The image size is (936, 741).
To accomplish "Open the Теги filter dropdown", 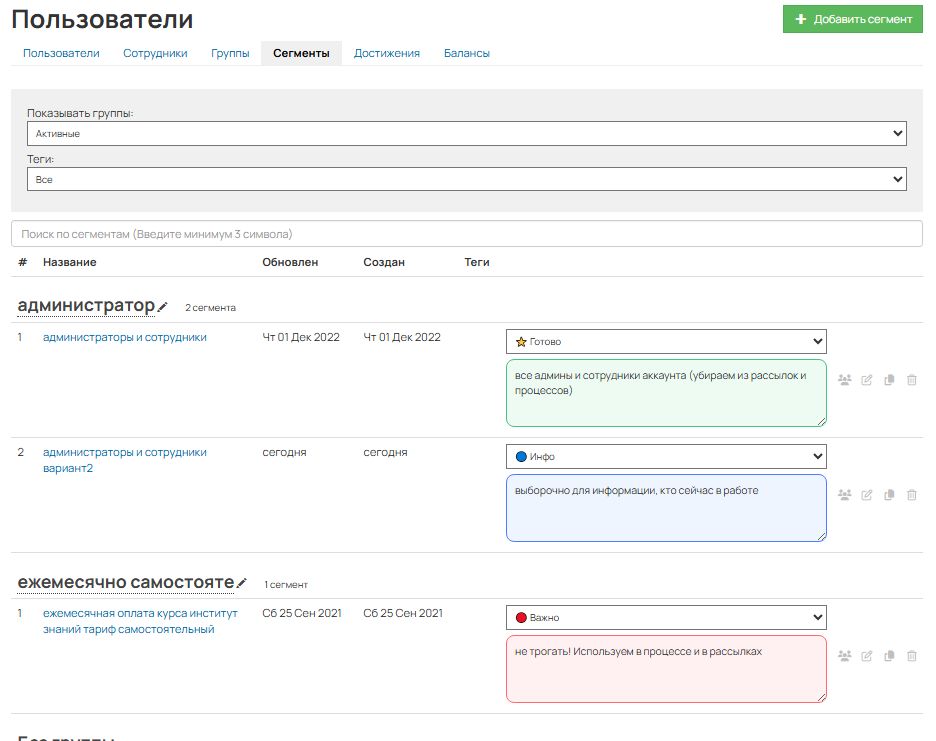I will [467, 179].
